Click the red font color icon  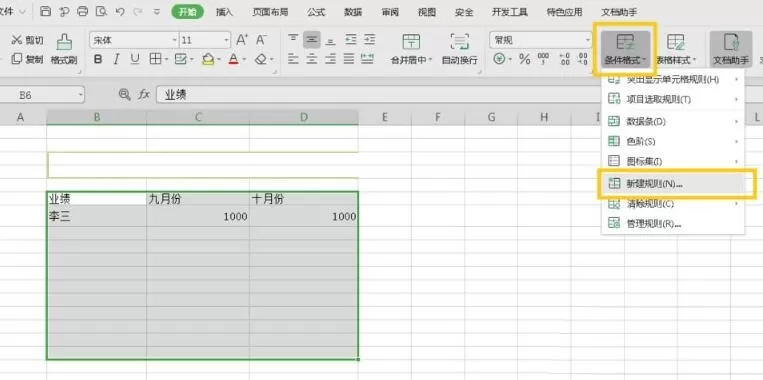[234, 59]
